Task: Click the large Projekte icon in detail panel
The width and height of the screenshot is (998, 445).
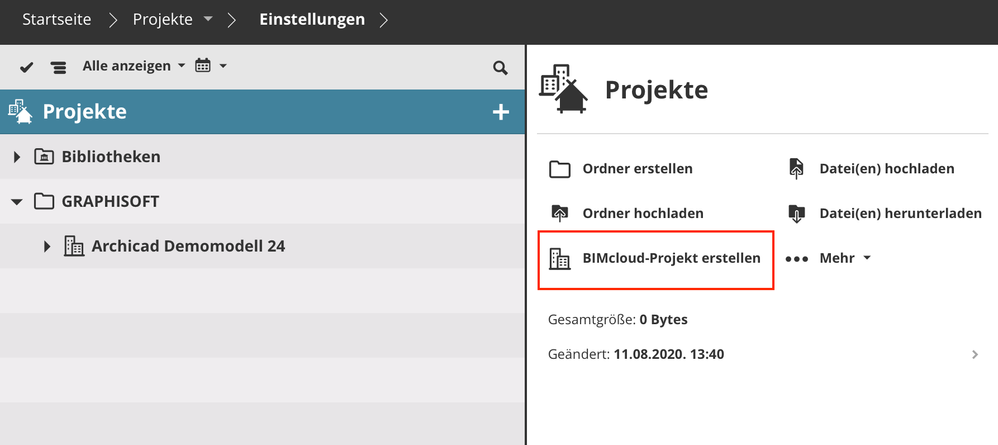Action: point(563,89)
